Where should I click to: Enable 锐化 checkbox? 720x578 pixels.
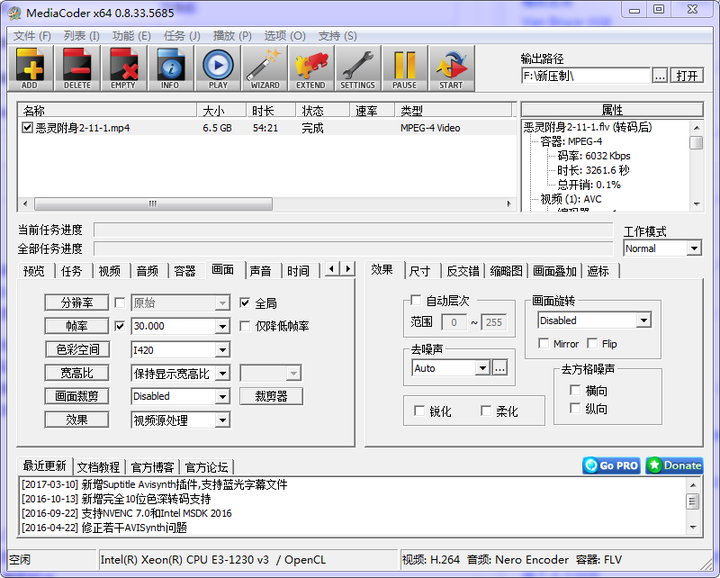click(419, 410)
